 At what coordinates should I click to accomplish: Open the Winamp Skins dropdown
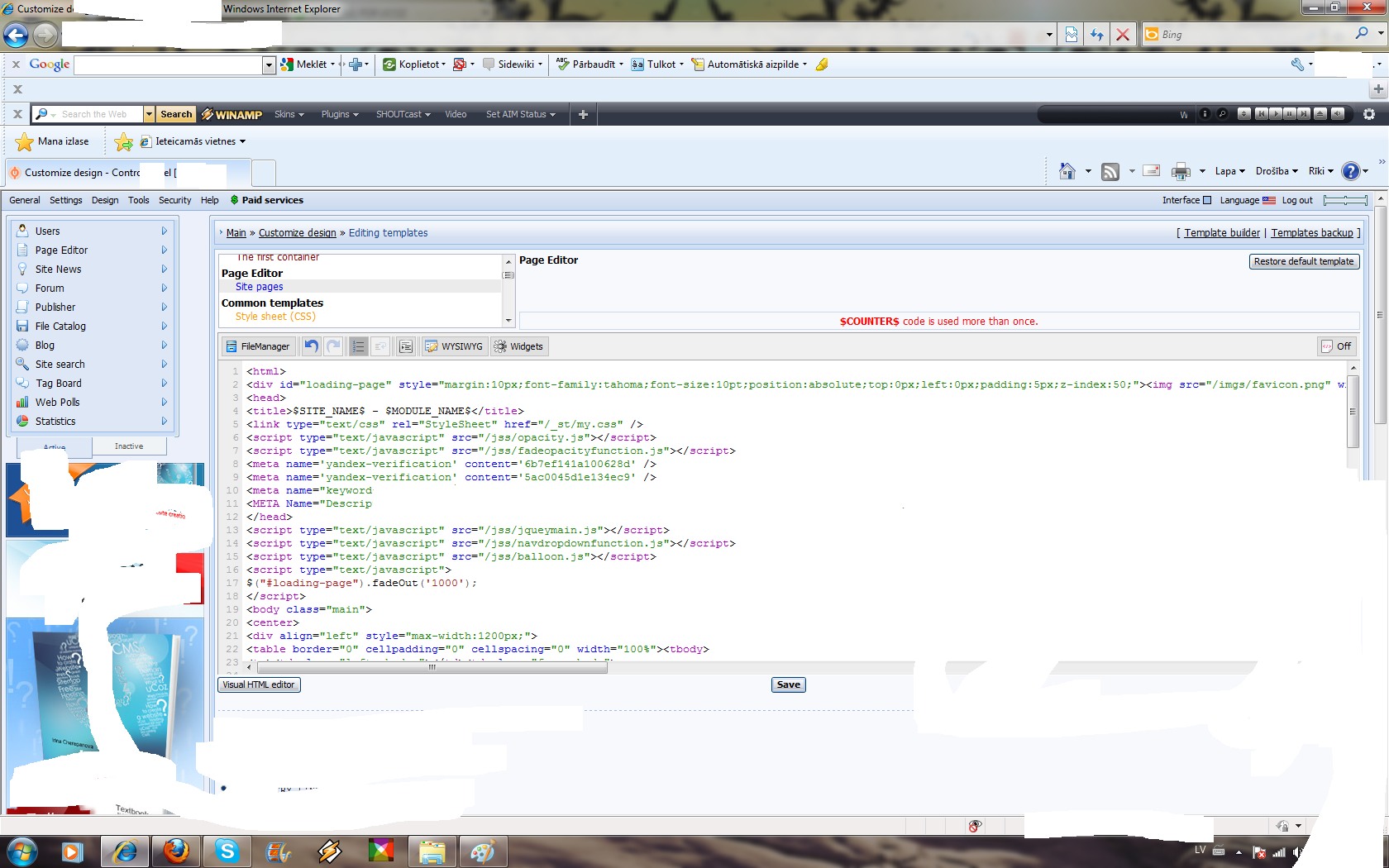[289, 114]
